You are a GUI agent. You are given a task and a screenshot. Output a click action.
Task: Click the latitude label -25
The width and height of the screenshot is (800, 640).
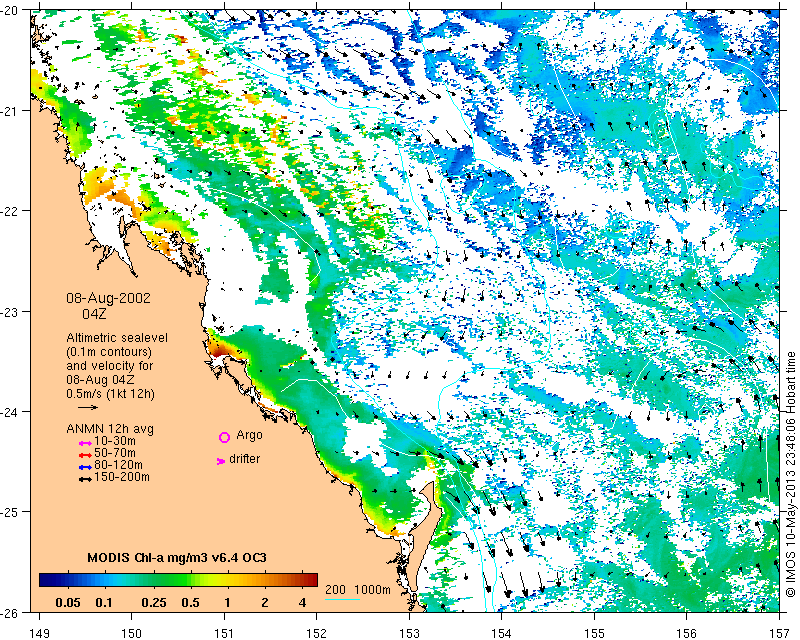click(9, 511)
